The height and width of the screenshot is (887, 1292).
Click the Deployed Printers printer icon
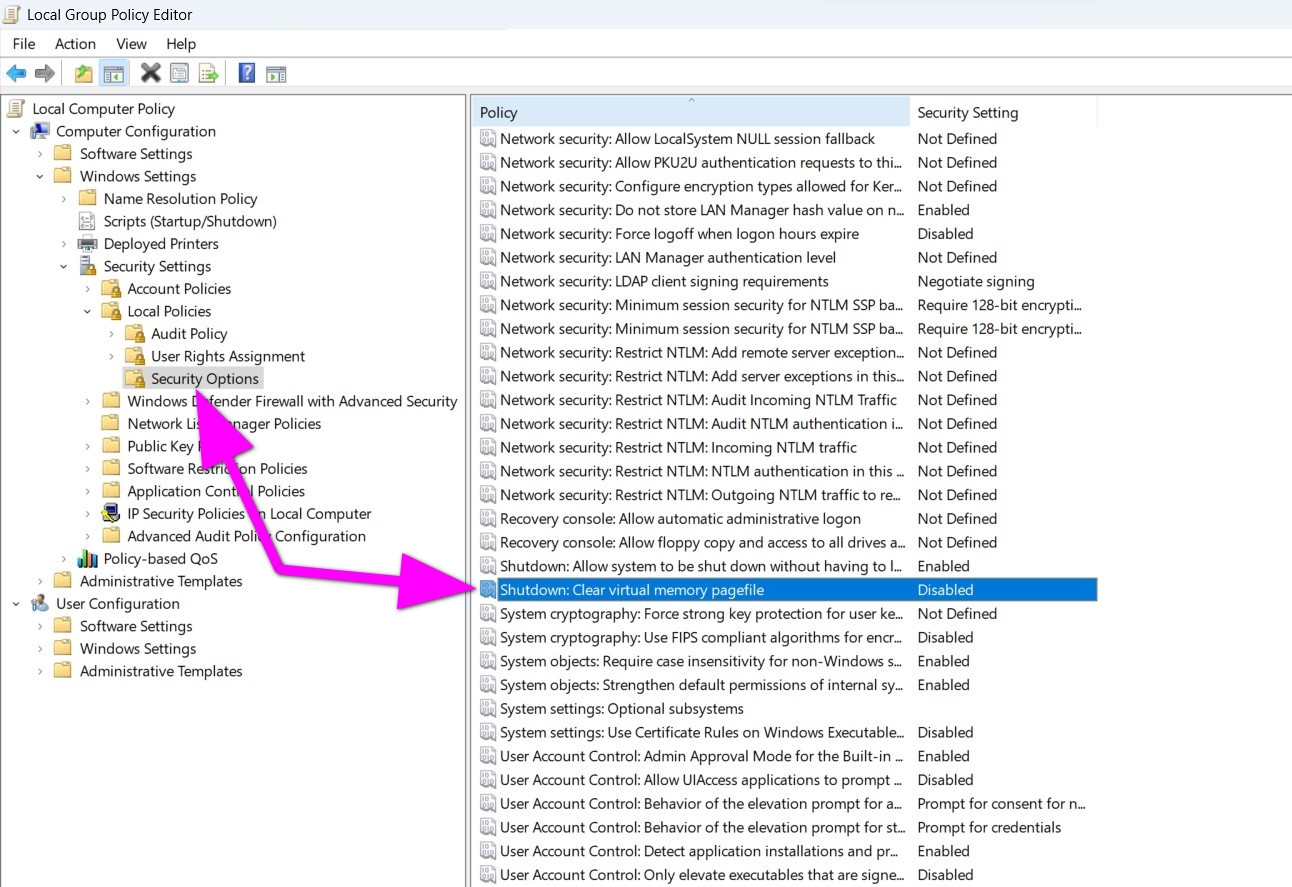[88, 243]
